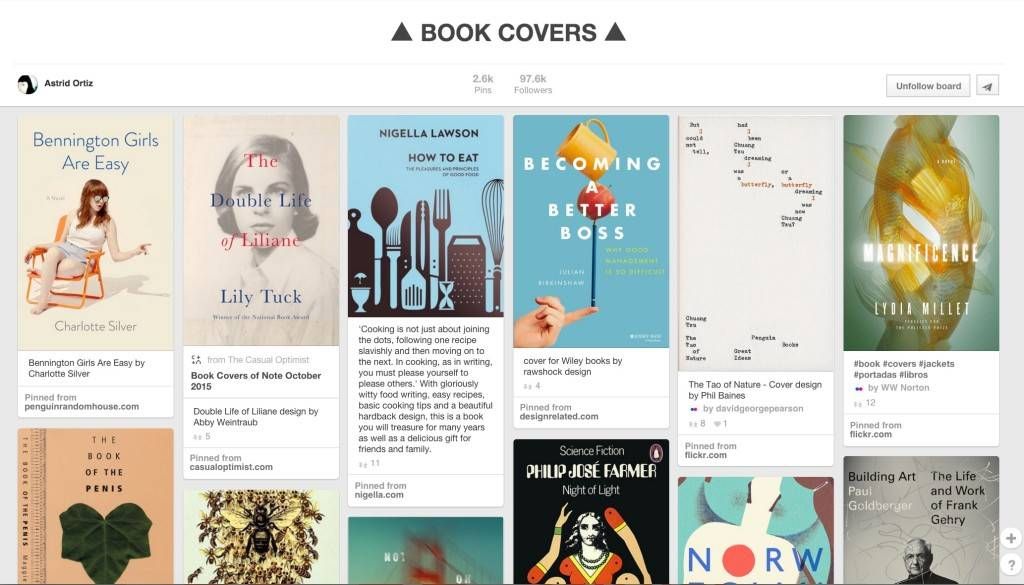Open Becoming a Better Boss cover image
Screen dimensions: 1024x585
[x=591, y=231]
